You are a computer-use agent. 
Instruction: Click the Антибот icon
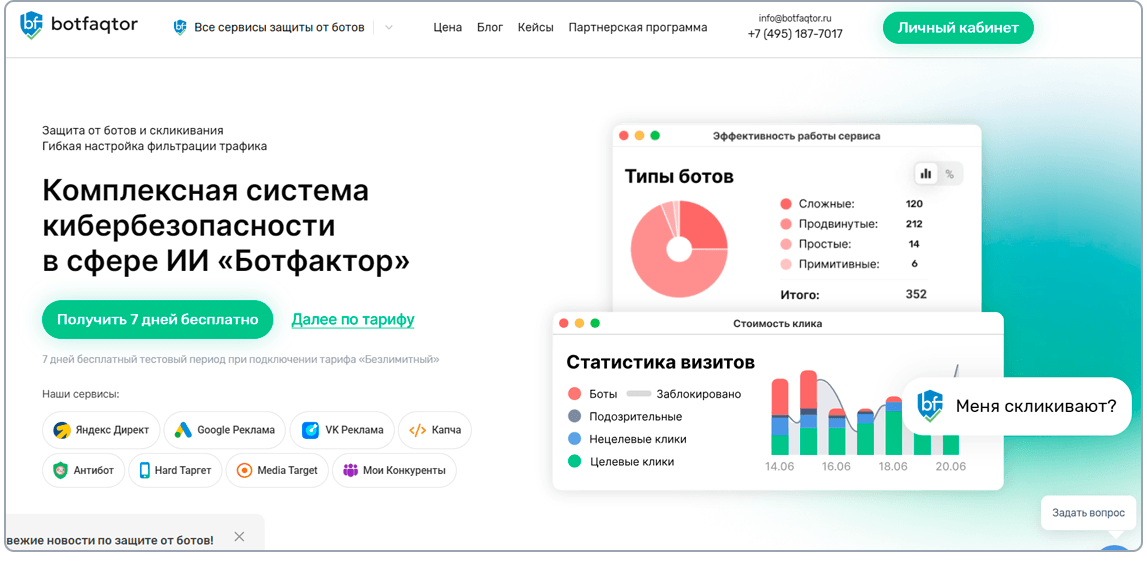[61, 470]
